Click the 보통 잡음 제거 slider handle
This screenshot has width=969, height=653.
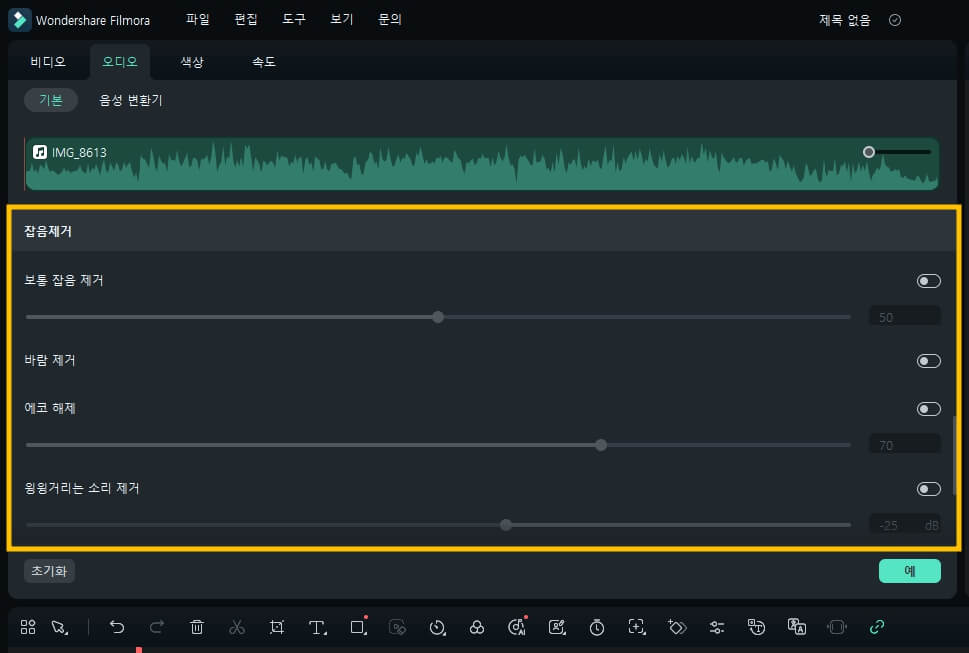[438, 317]
